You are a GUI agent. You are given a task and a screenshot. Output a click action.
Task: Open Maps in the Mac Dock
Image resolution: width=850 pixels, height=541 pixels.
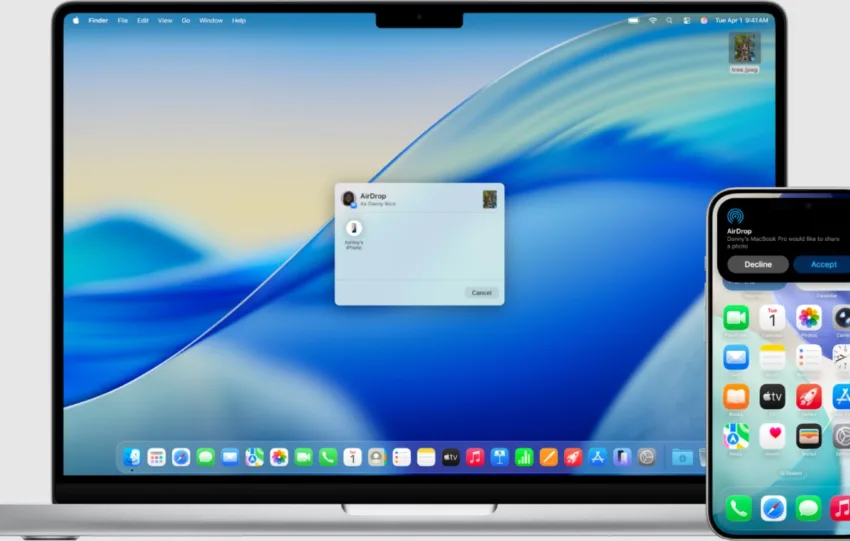click(x=254, y=457)
